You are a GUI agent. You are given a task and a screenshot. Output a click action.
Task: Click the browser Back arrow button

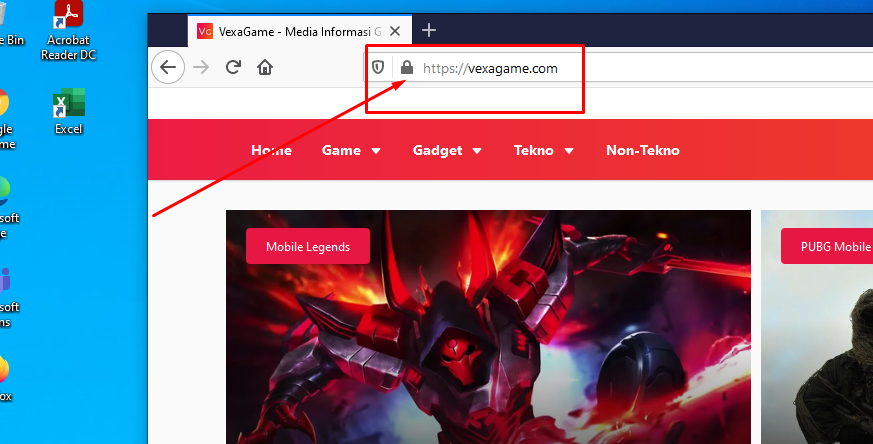tap(167, 68)
